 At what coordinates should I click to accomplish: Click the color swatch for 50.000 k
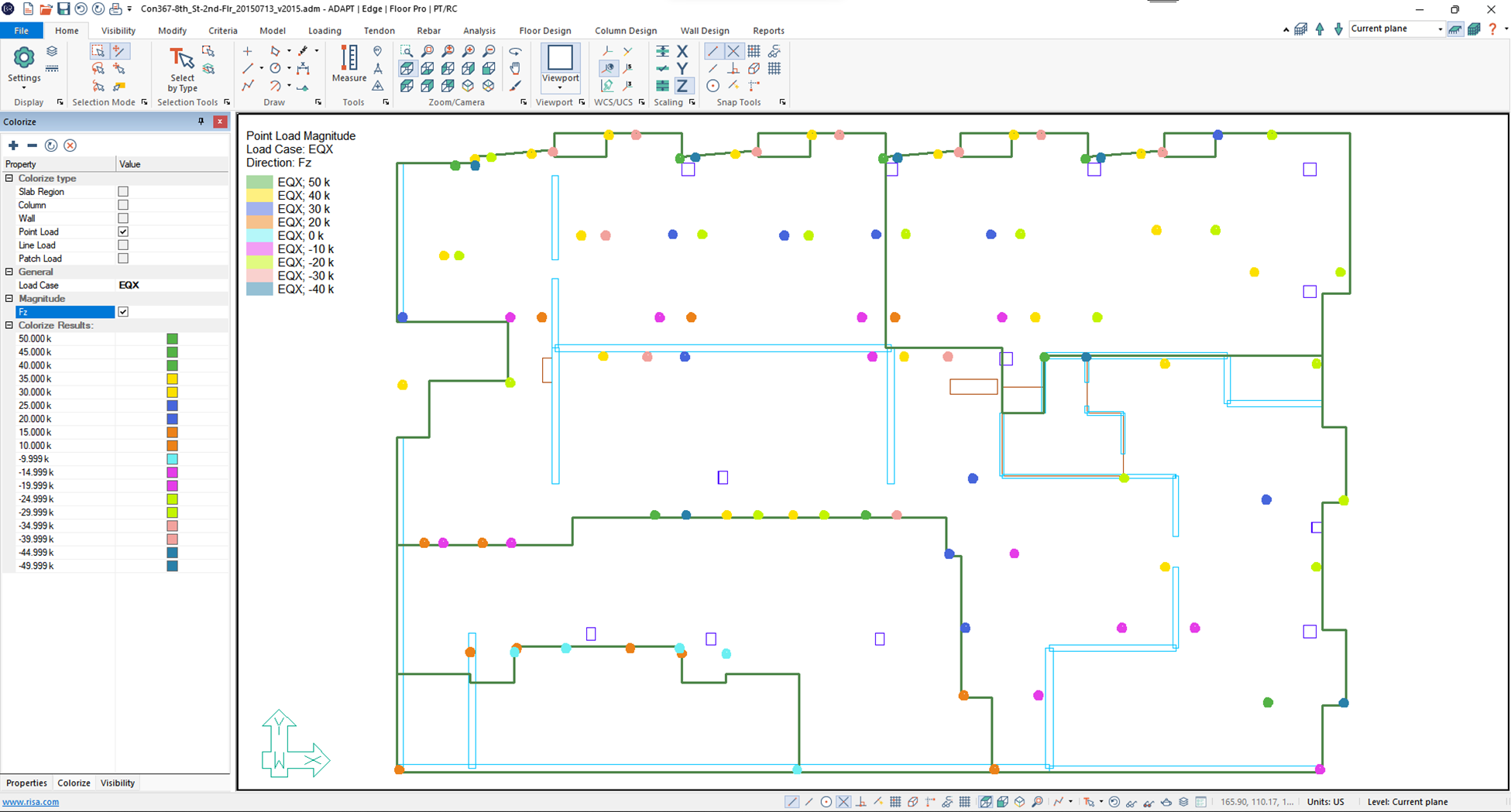pos(172,339)
